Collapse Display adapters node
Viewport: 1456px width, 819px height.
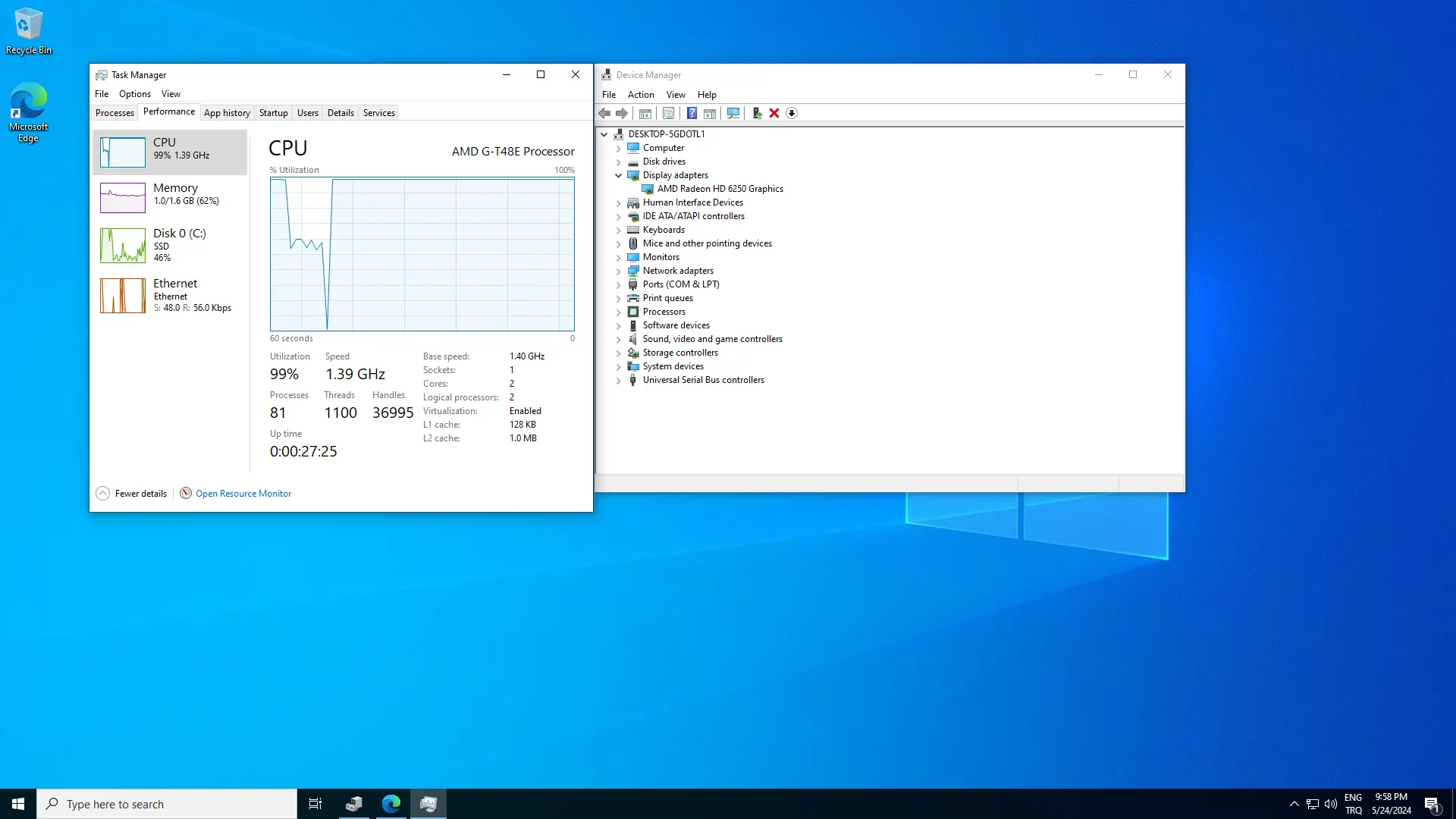tap(618, 175)
